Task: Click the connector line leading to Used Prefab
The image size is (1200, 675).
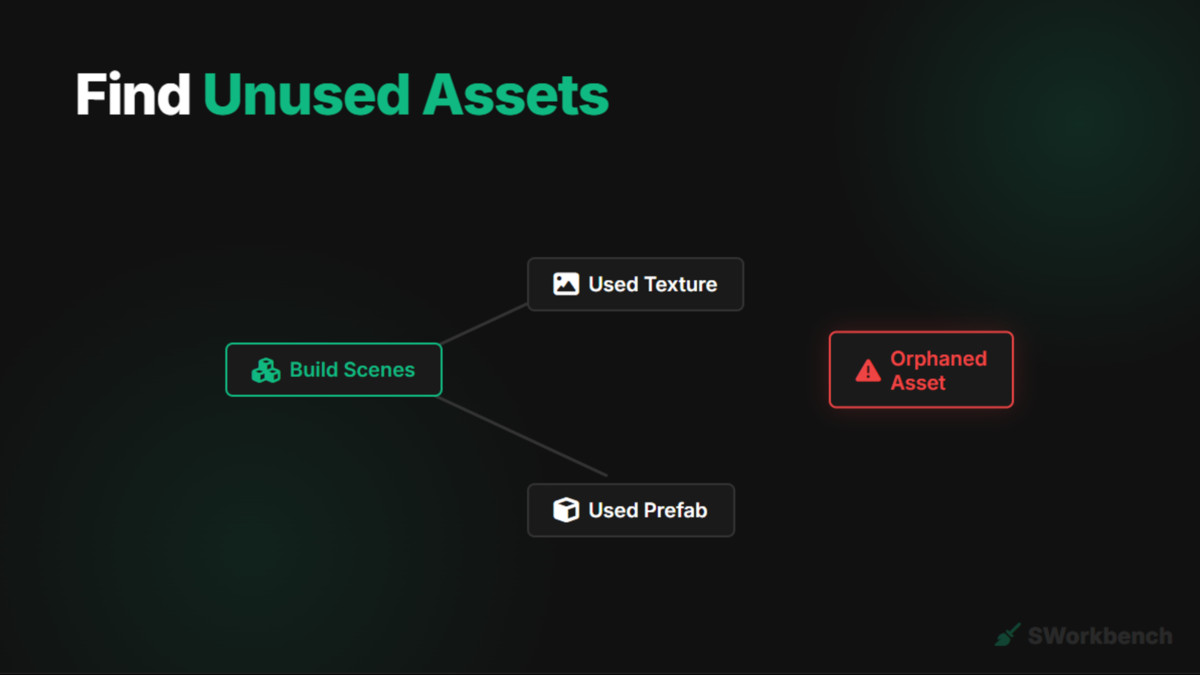Action: (522, 436)
